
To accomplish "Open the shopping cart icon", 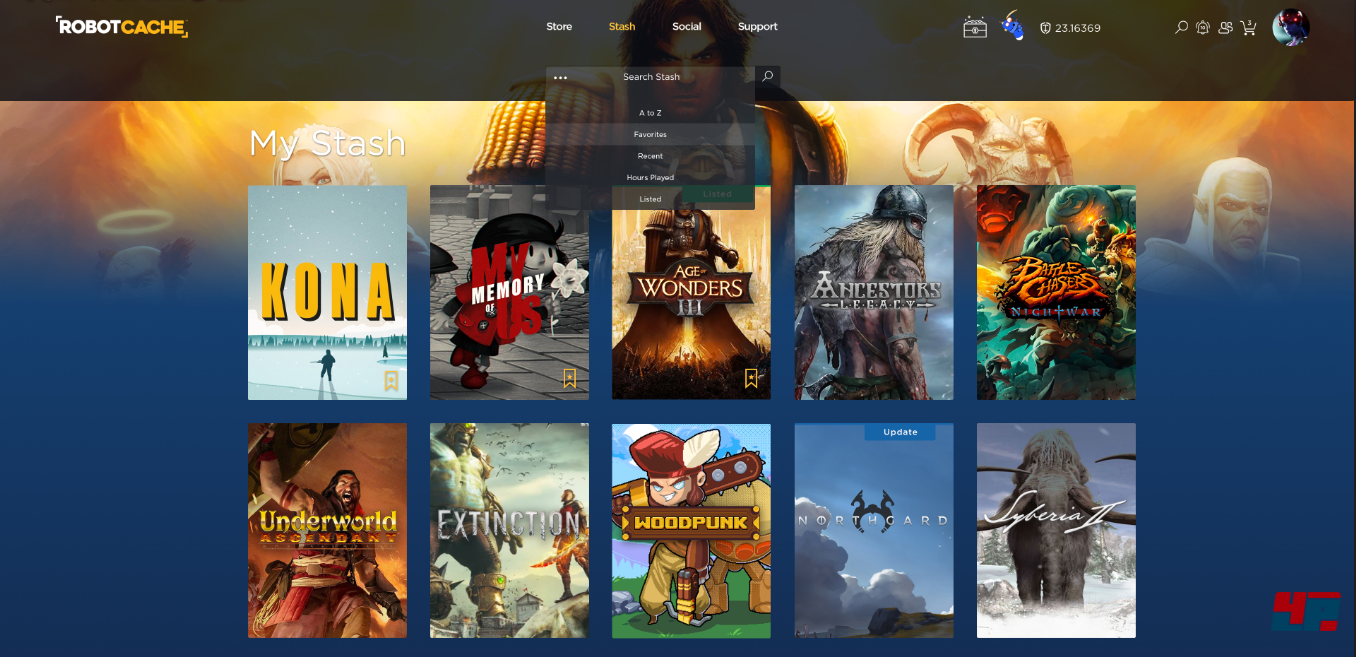I will (x=1248, y=27).
